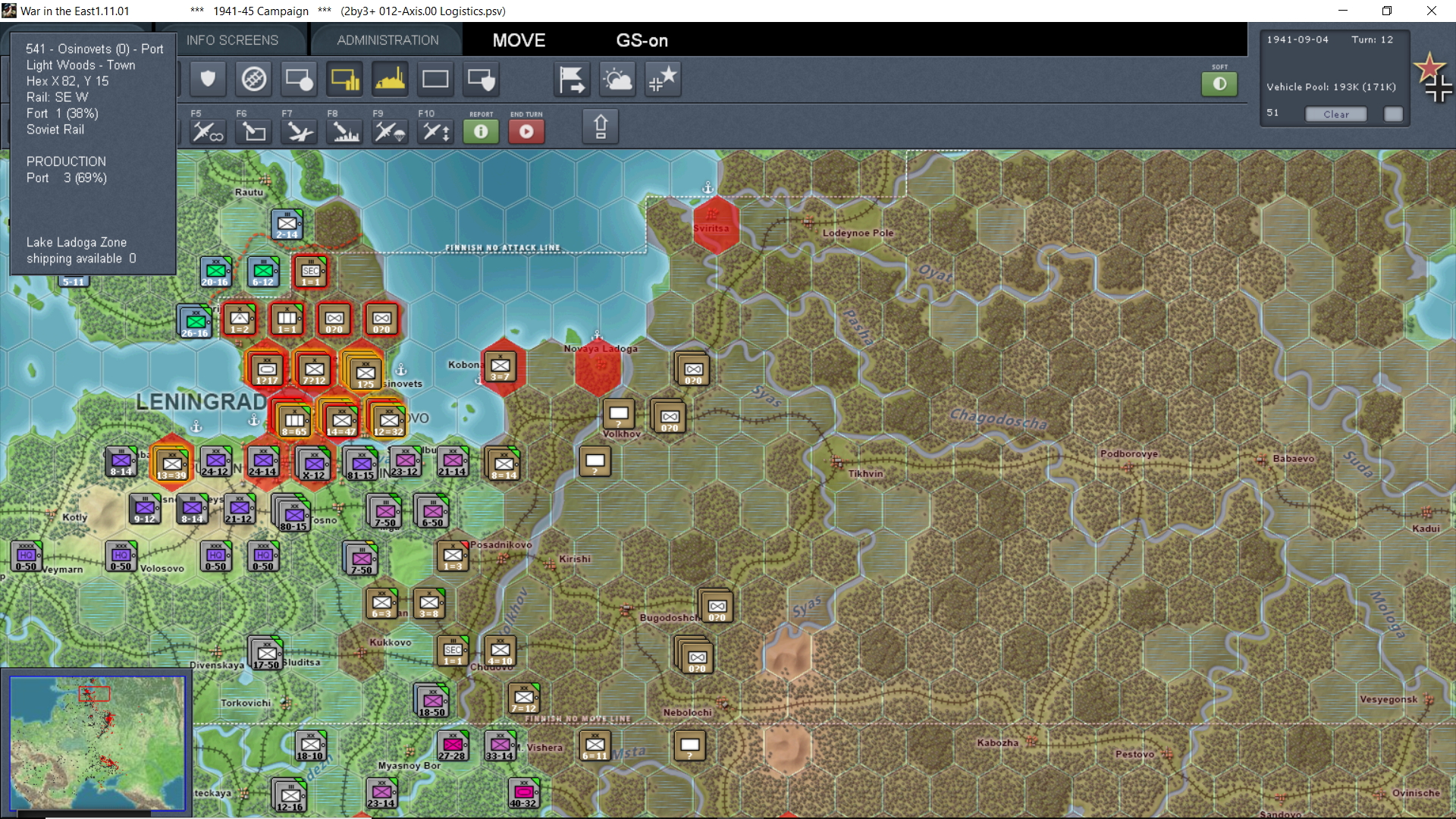Select the German unit 27-28 counter
Screen dimensions: 1456x819
[453, 745]
